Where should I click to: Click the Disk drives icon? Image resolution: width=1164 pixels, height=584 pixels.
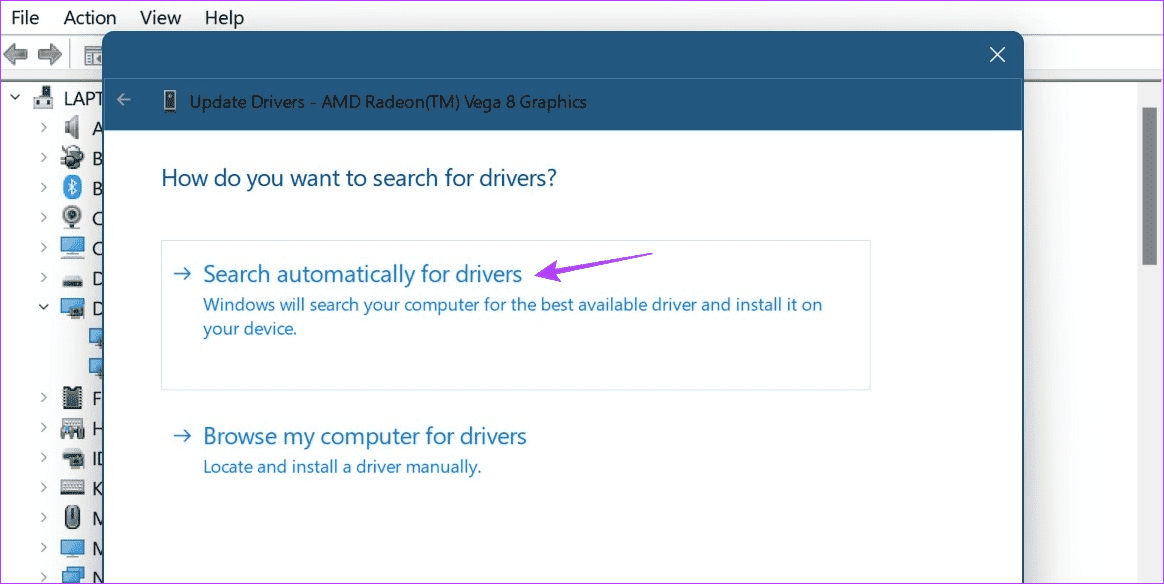(72, 280)
